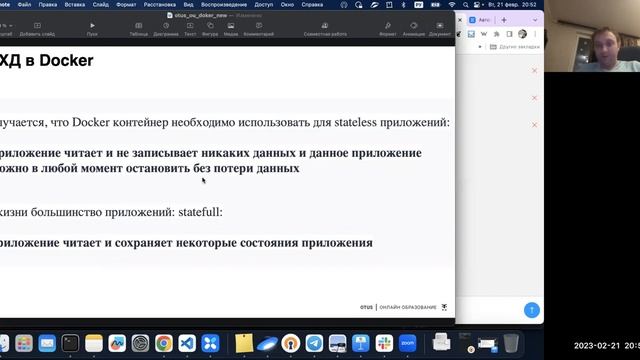Open the Вставка menu

[x=75, y=4]
